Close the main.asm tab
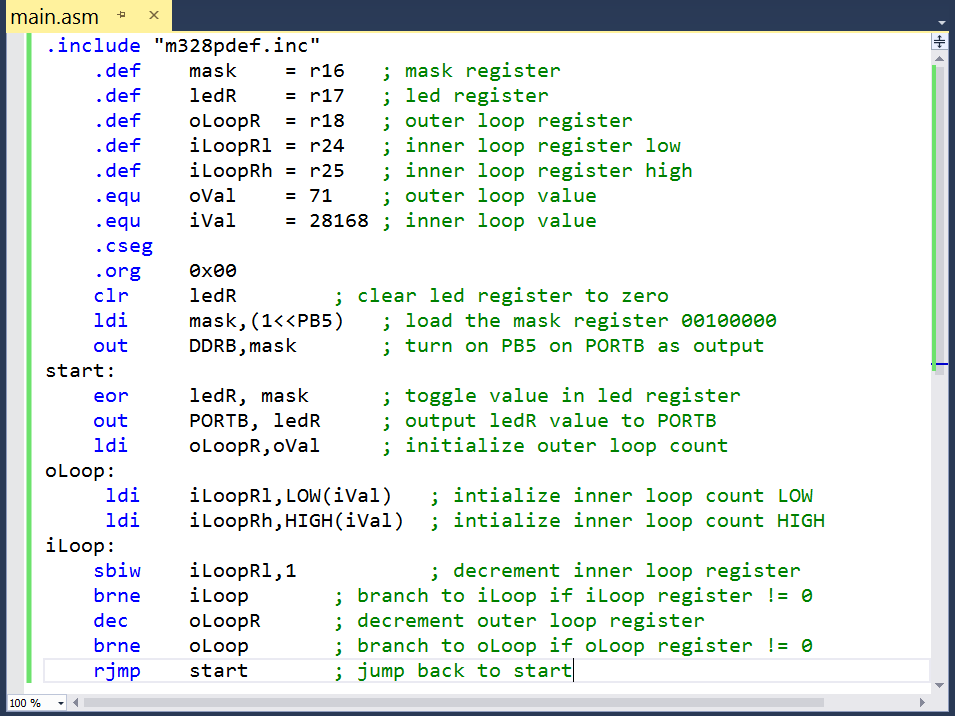 click(x=151, y=17)
